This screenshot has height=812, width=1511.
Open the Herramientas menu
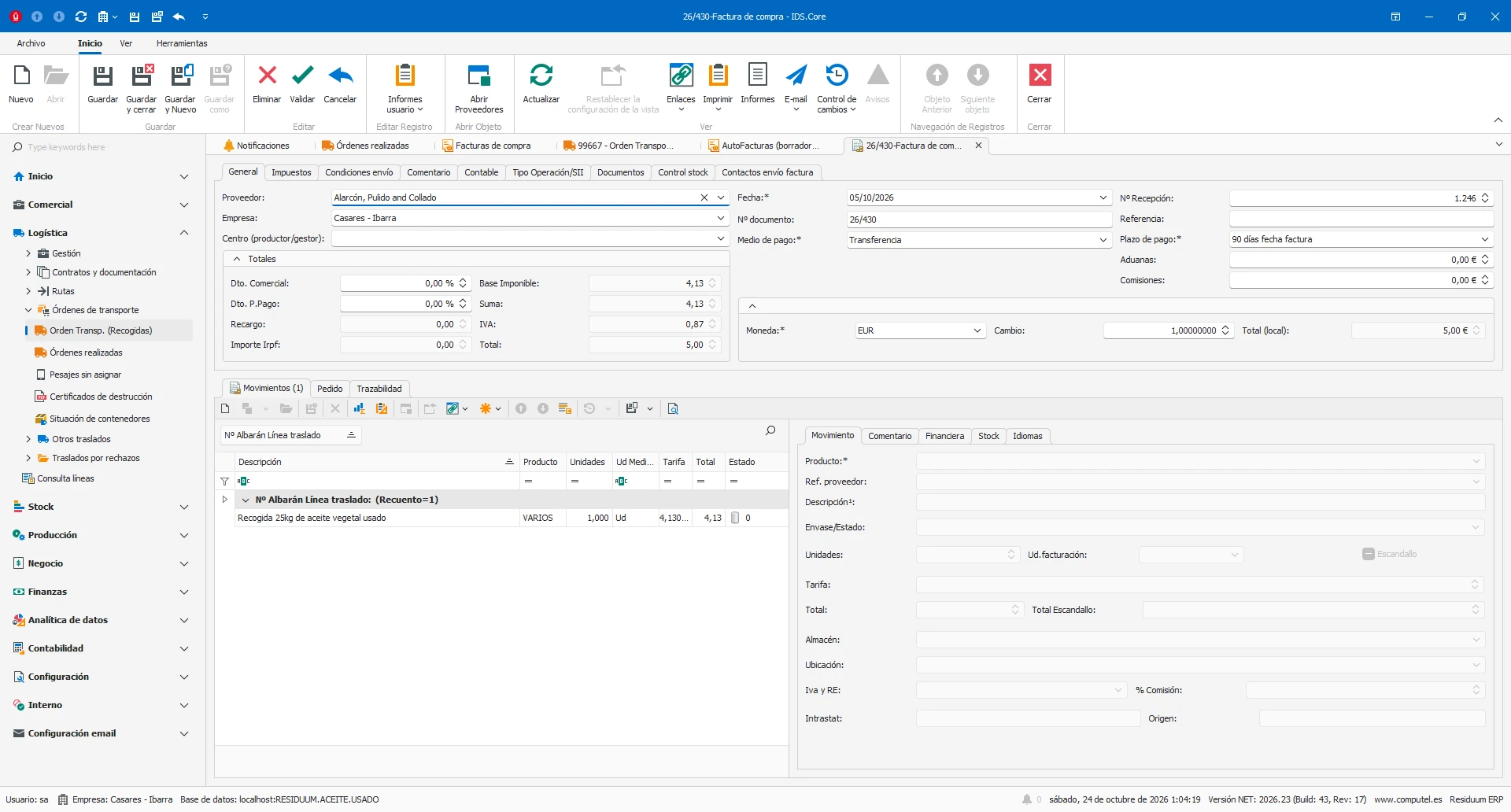point(182,43)
